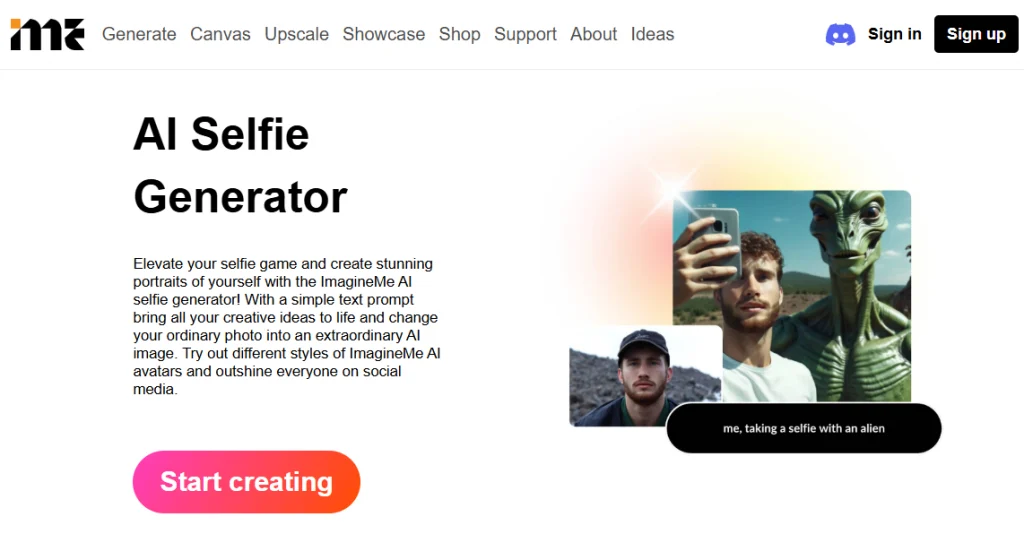Open the Ideas menu item
This screenshot has height=551, width=1024.
pyautogui.click(x=652, y=34)
